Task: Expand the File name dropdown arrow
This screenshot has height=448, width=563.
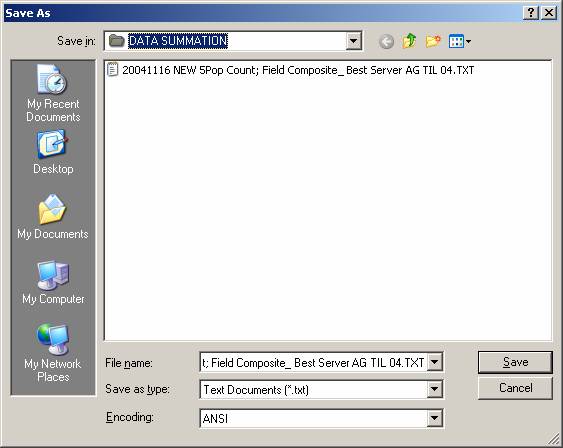Action: point(434,362)
